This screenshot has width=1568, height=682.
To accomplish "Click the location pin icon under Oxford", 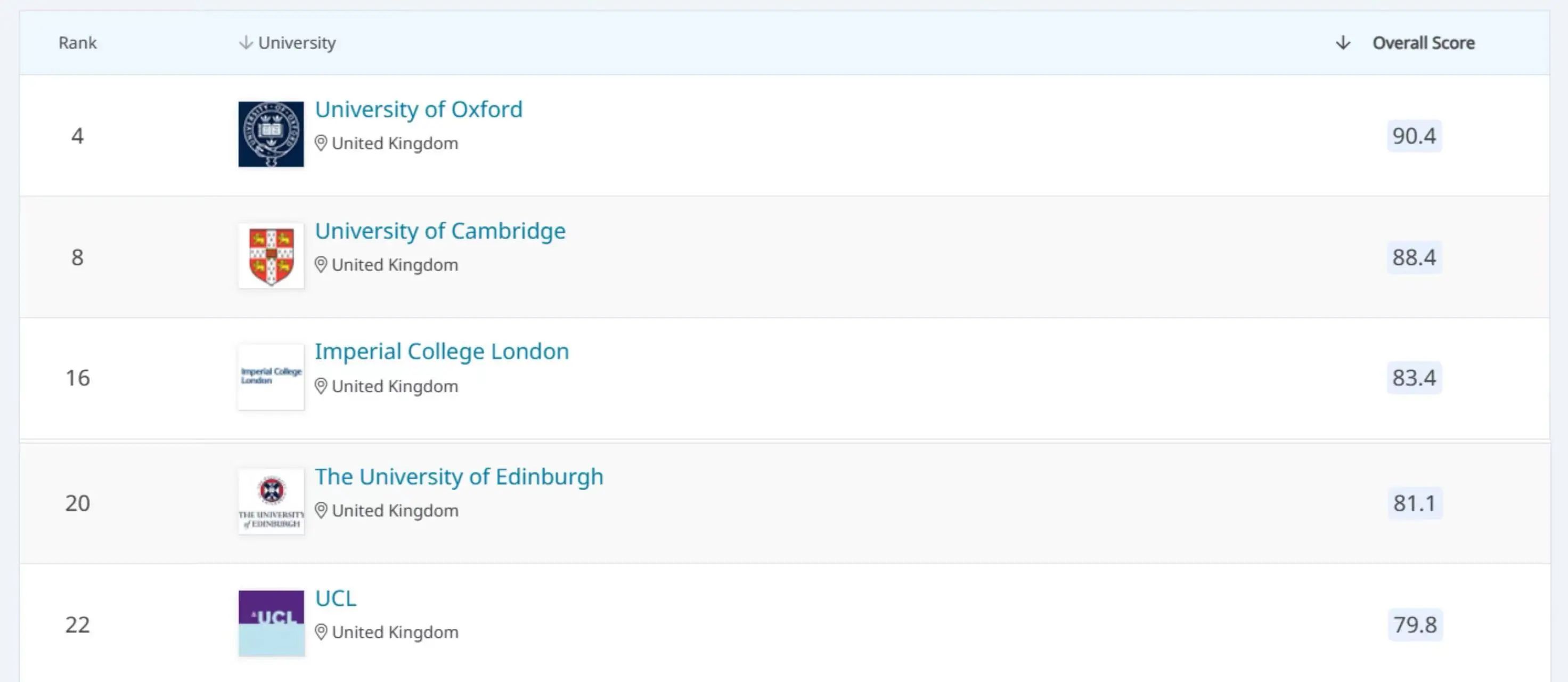I will pos(321,143).
